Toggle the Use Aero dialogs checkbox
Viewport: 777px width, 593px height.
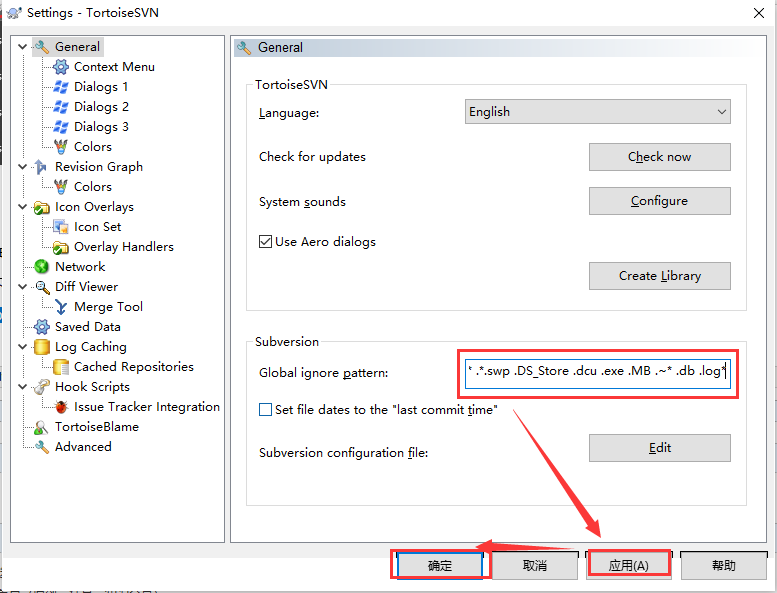pyautogui.click(x=265, y=242)
